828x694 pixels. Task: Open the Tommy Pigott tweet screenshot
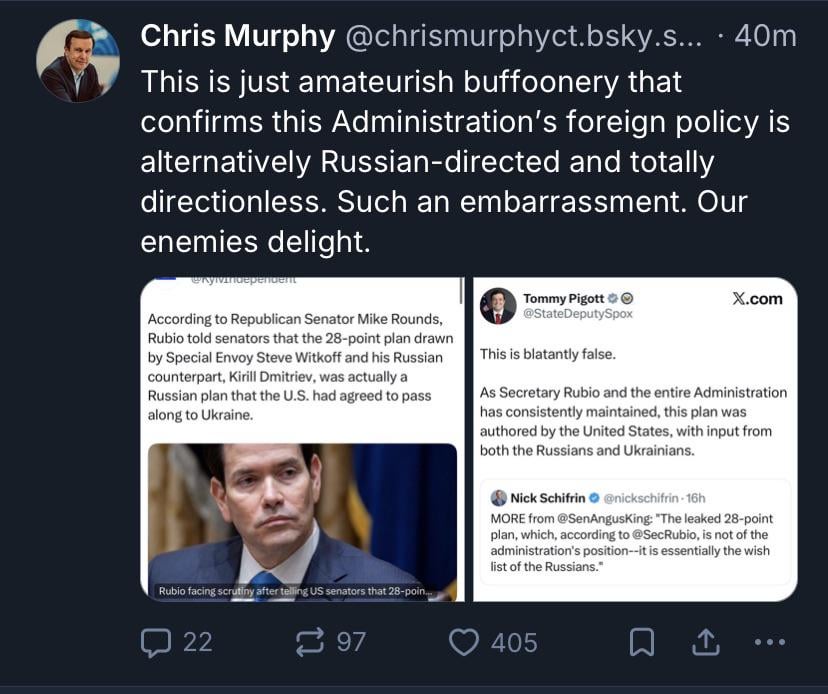[x=634, y=440]
